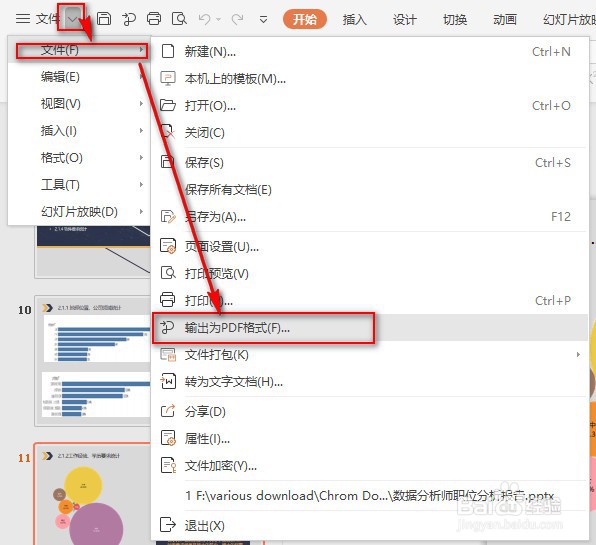
Task: Click the export to PDF toolbar icon
Action: (x=129, y=19)
